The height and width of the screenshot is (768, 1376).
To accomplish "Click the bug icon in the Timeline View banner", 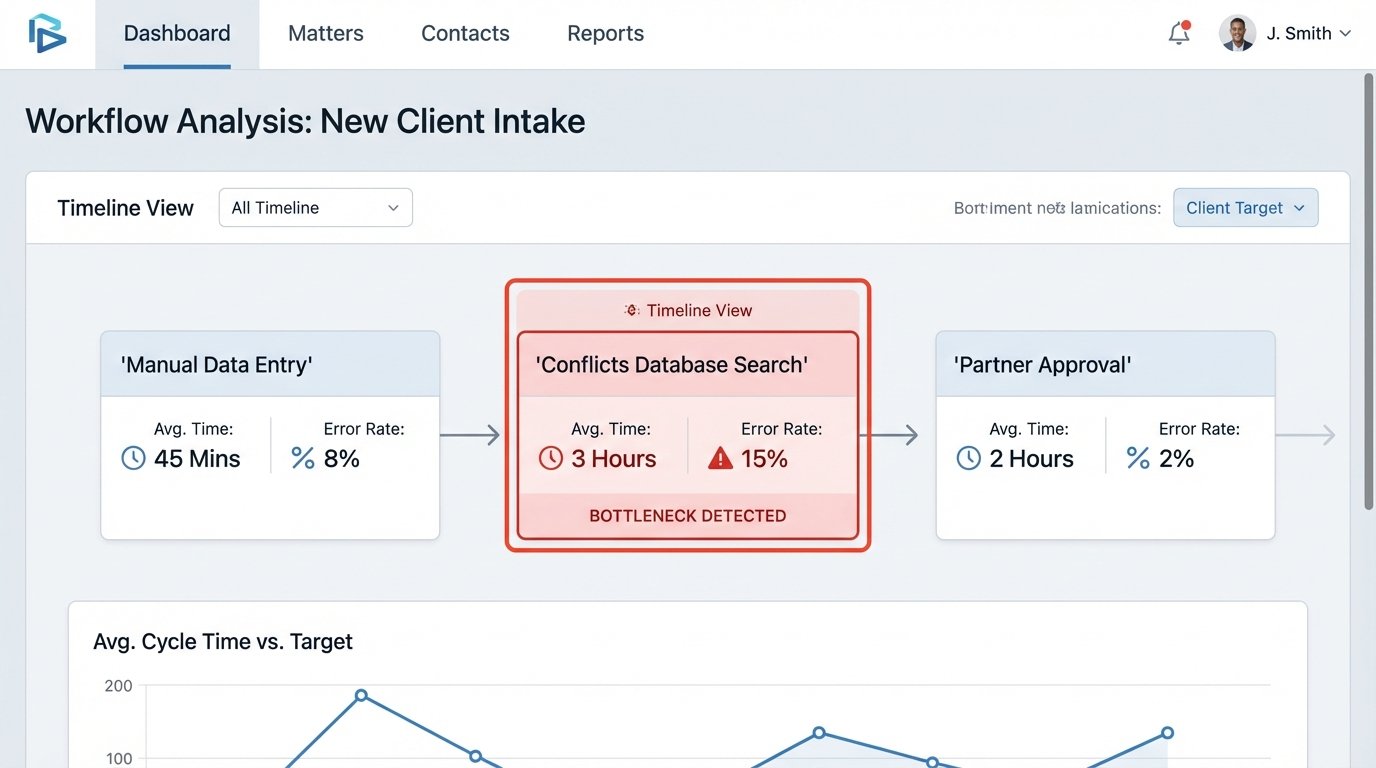I will tap(632, 310).
